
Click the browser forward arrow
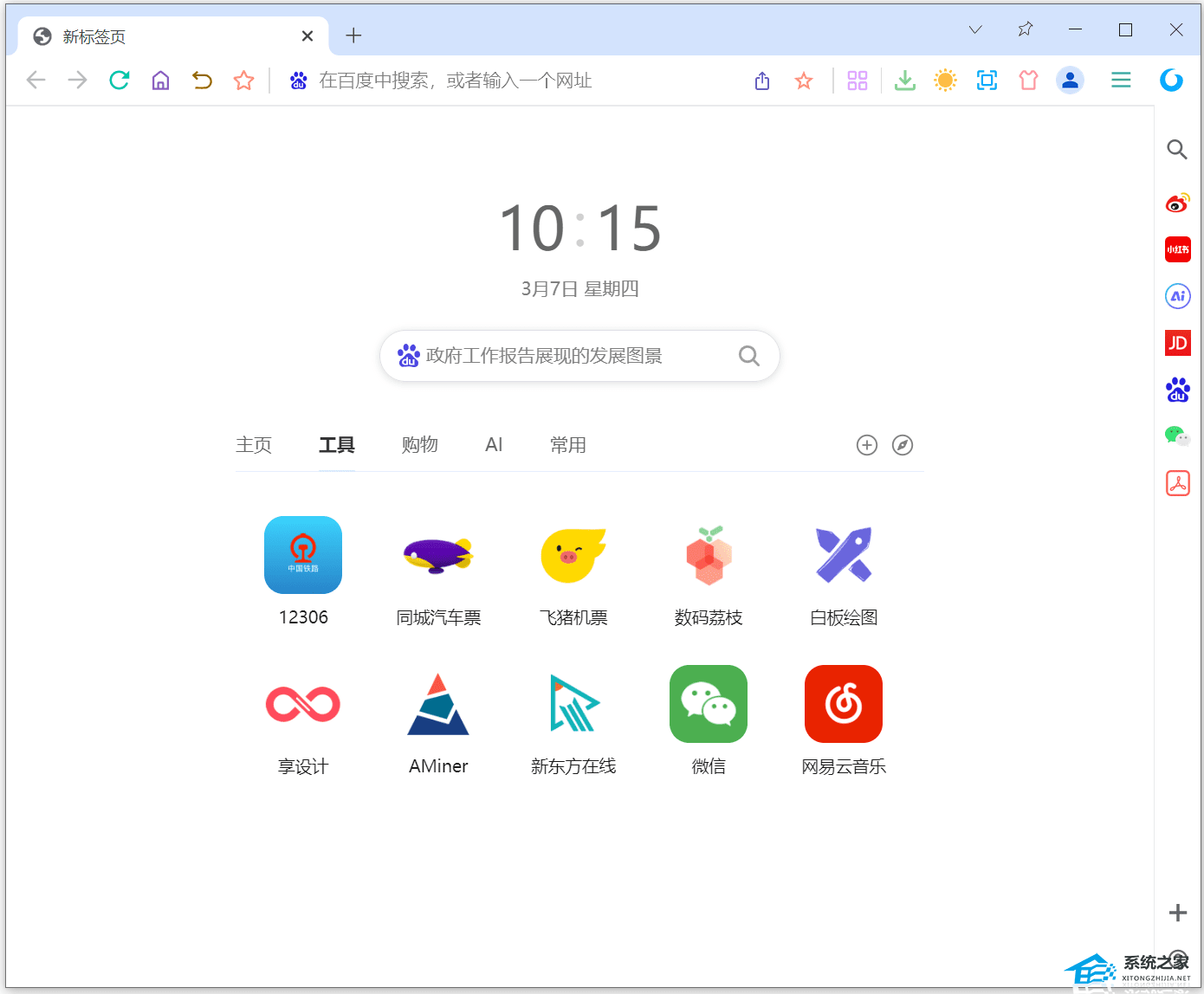pyautogui.click(x=77, y=81)
